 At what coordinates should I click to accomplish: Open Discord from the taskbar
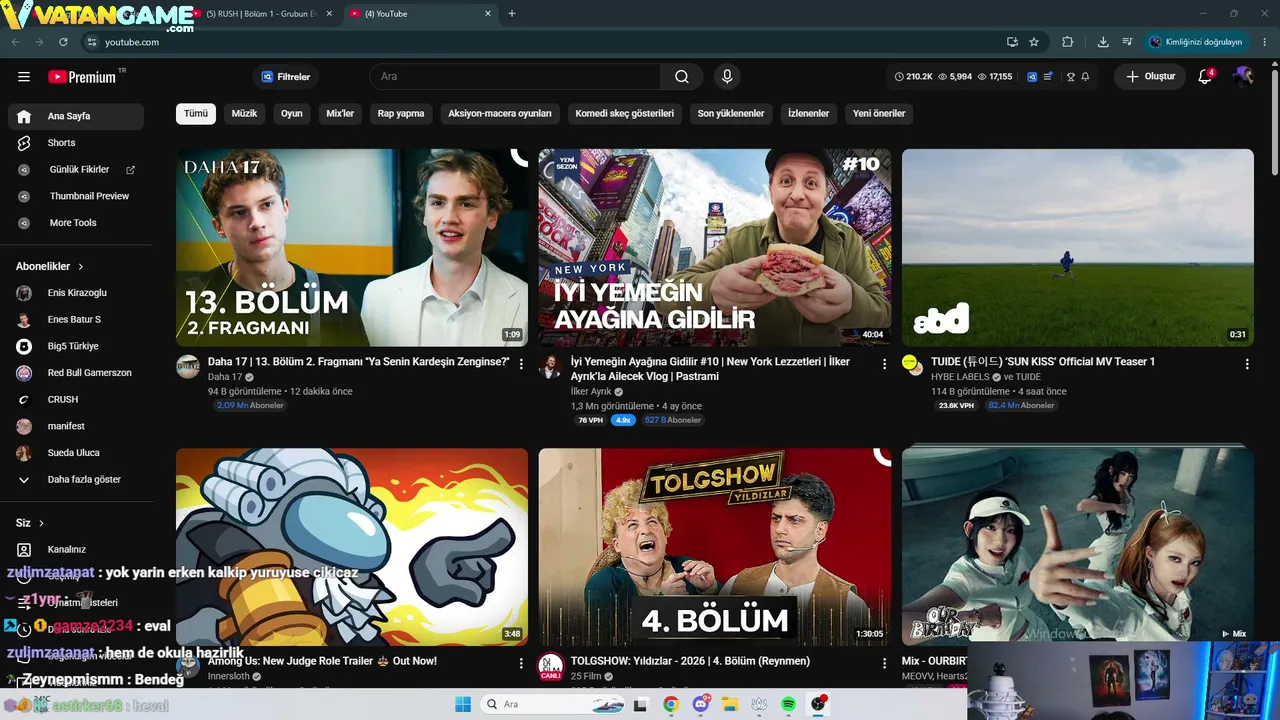click(701, 704)
